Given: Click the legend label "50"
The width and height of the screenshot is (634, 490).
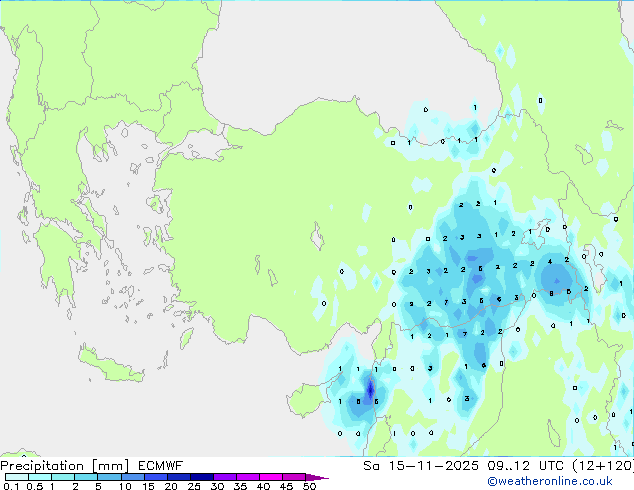Looking at the screenshot, I should (x=309, y=486).
